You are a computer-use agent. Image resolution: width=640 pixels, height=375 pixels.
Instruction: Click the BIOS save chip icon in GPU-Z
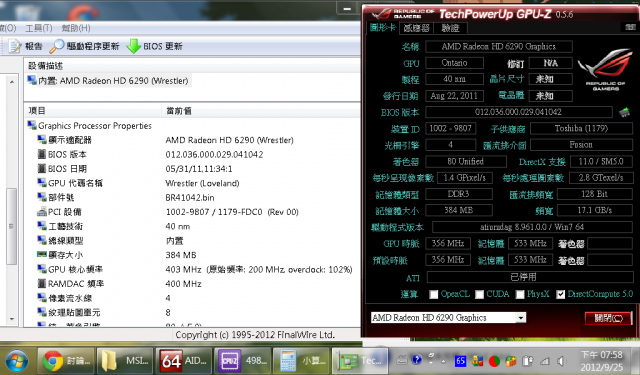624,112
